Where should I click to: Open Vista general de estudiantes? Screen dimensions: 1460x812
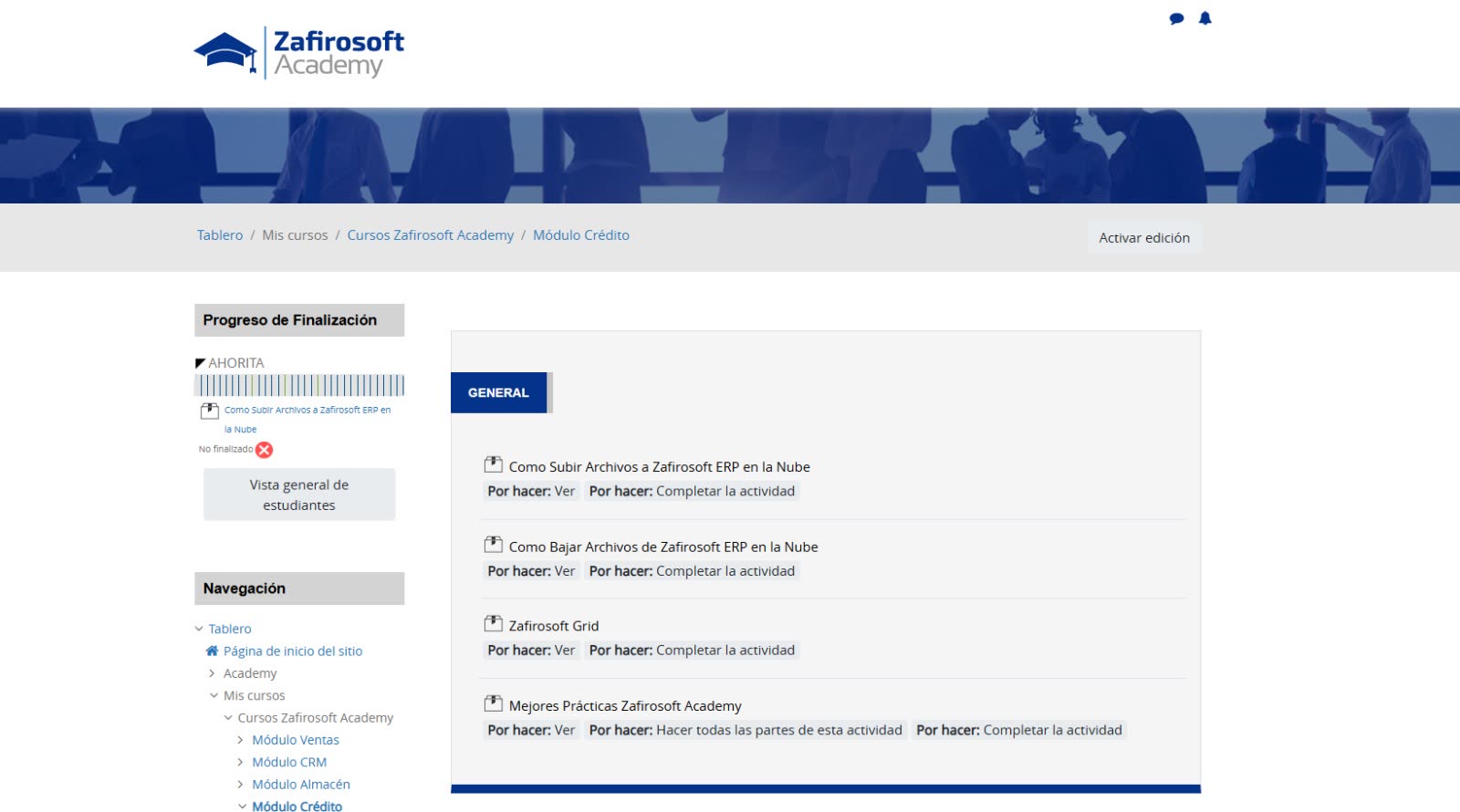[x=299, y=494]
